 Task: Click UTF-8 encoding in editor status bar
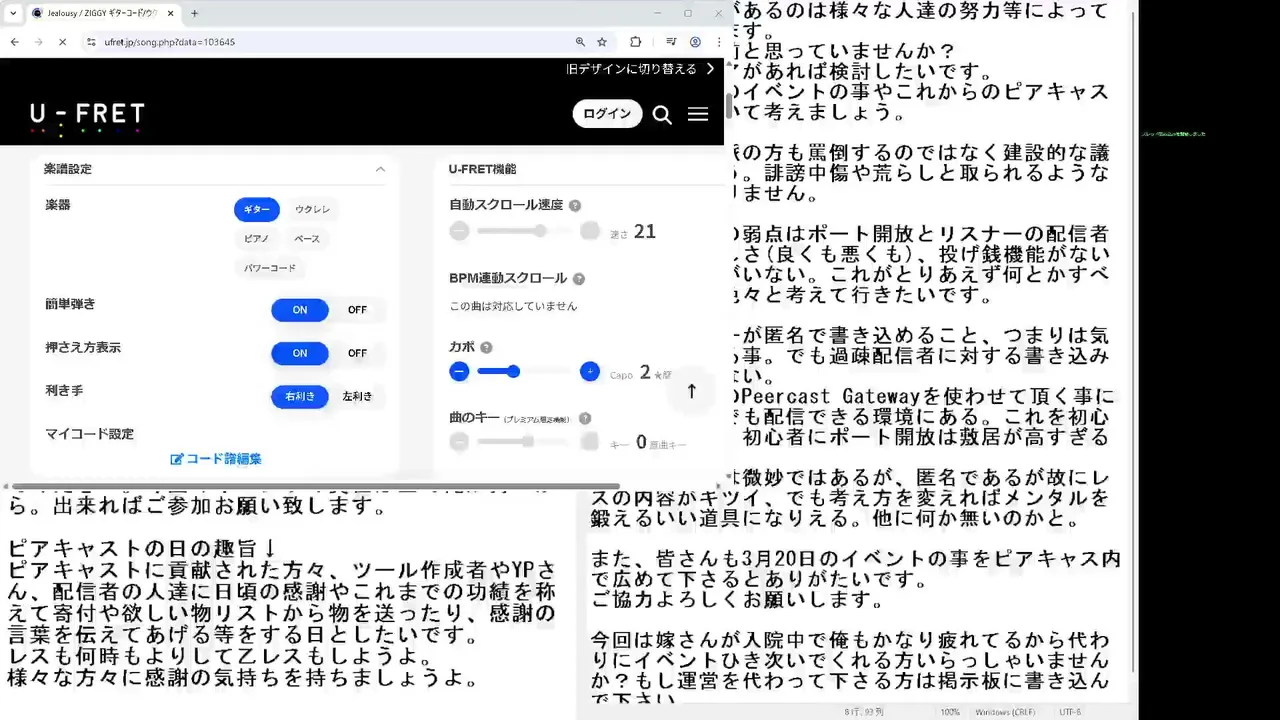click(x=1070, y=712)
